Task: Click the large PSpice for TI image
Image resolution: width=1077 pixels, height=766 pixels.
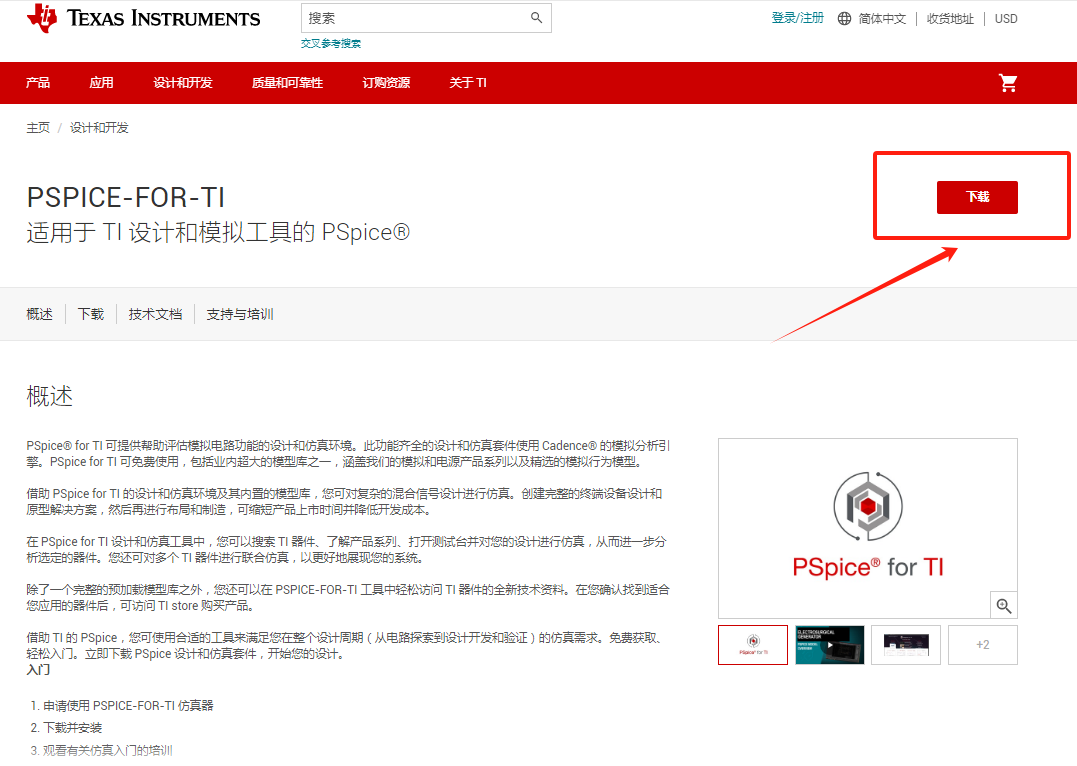Action: tap(868, 528)
